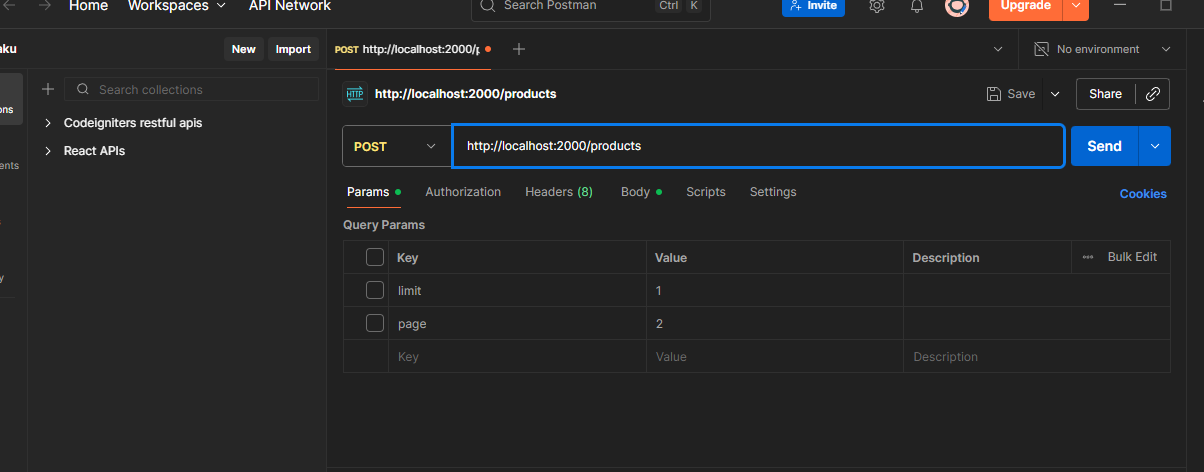Click the empty Key field in new row

(517, 356)
